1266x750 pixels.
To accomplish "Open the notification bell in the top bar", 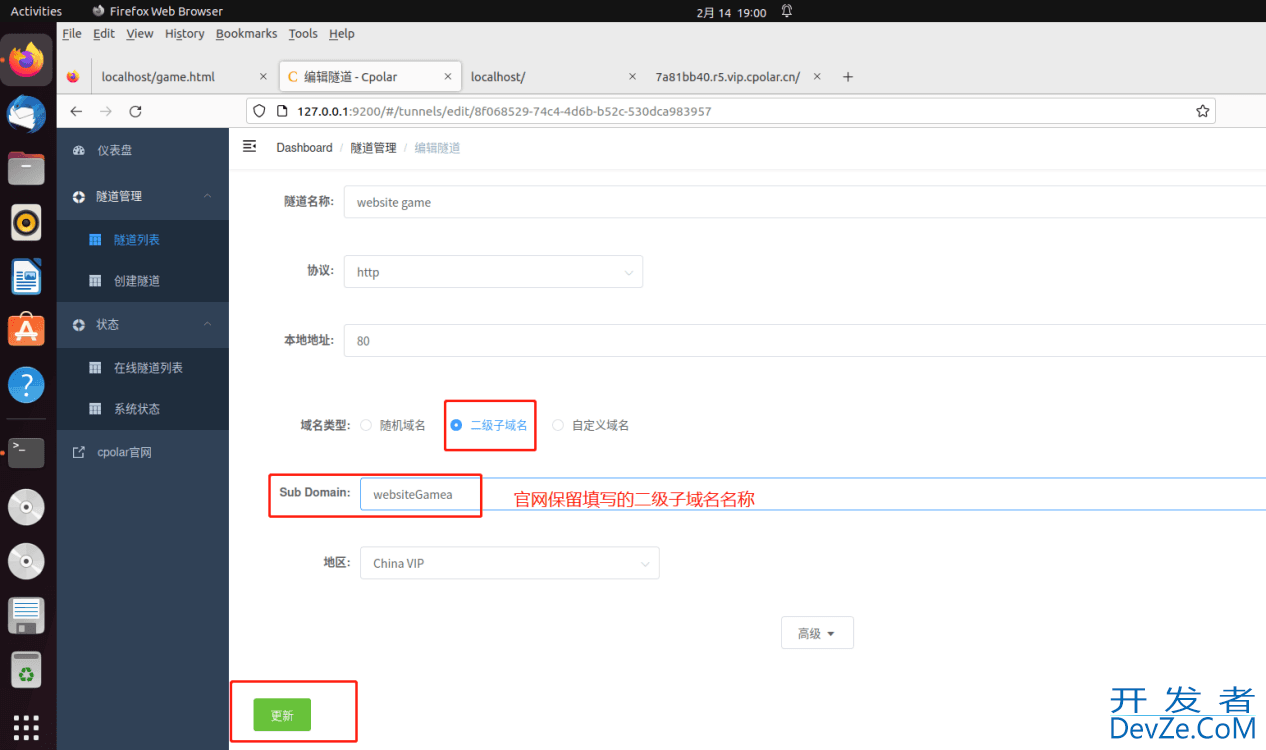I will (x=787, y=11).
